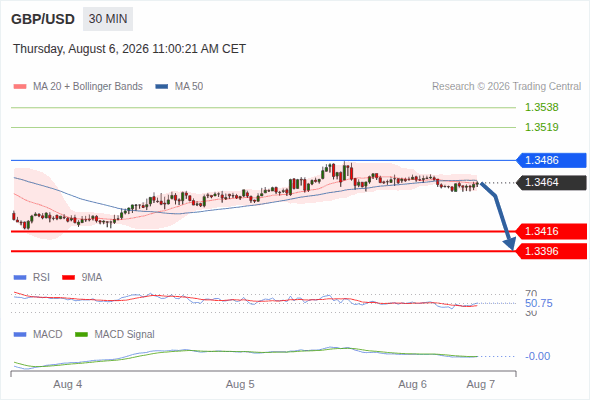Click the green 1.3519 resistance level

tap(542, 127)
